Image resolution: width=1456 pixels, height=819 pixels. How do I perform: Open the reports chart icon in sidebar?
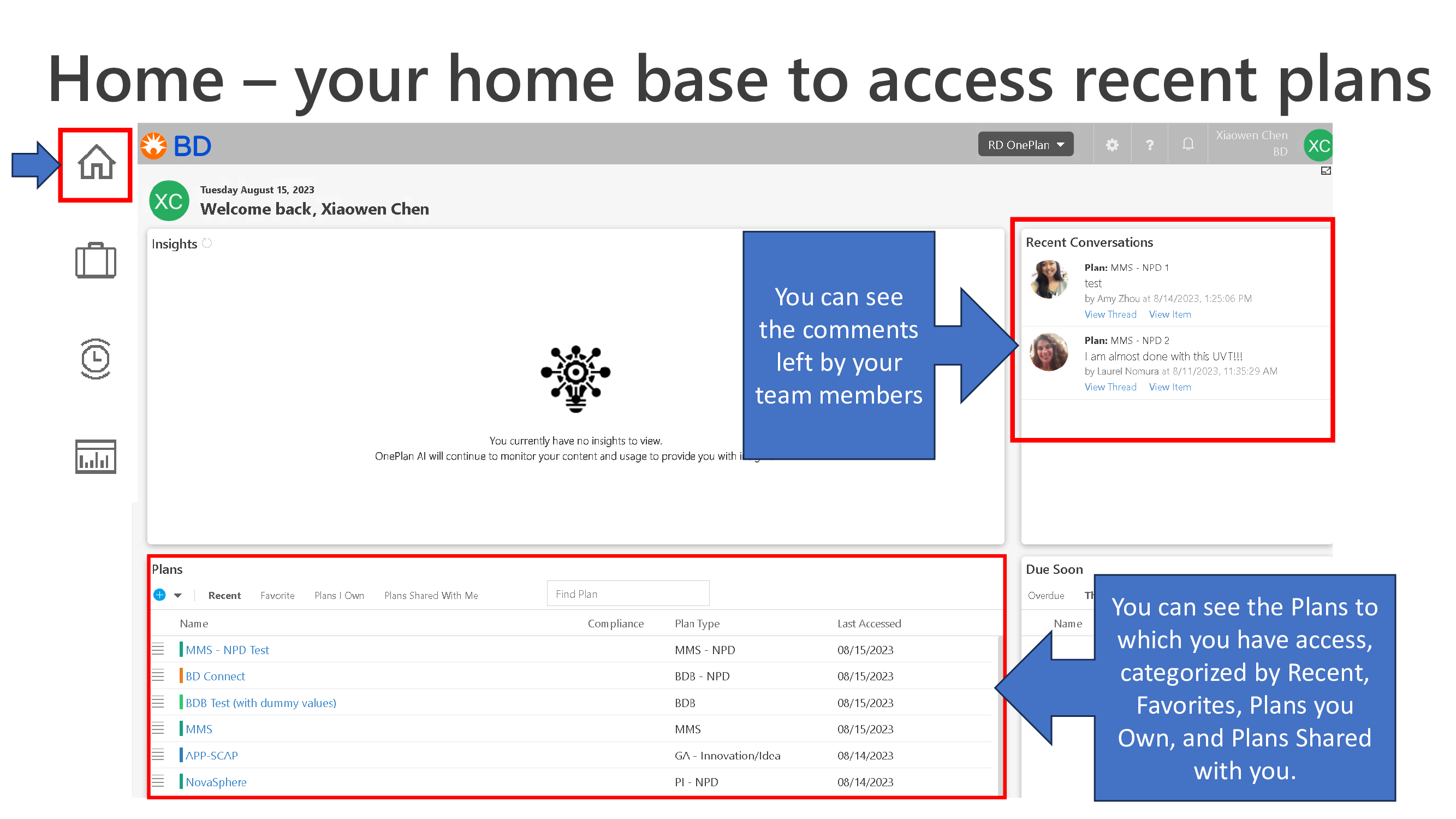[x=96, y=456]
